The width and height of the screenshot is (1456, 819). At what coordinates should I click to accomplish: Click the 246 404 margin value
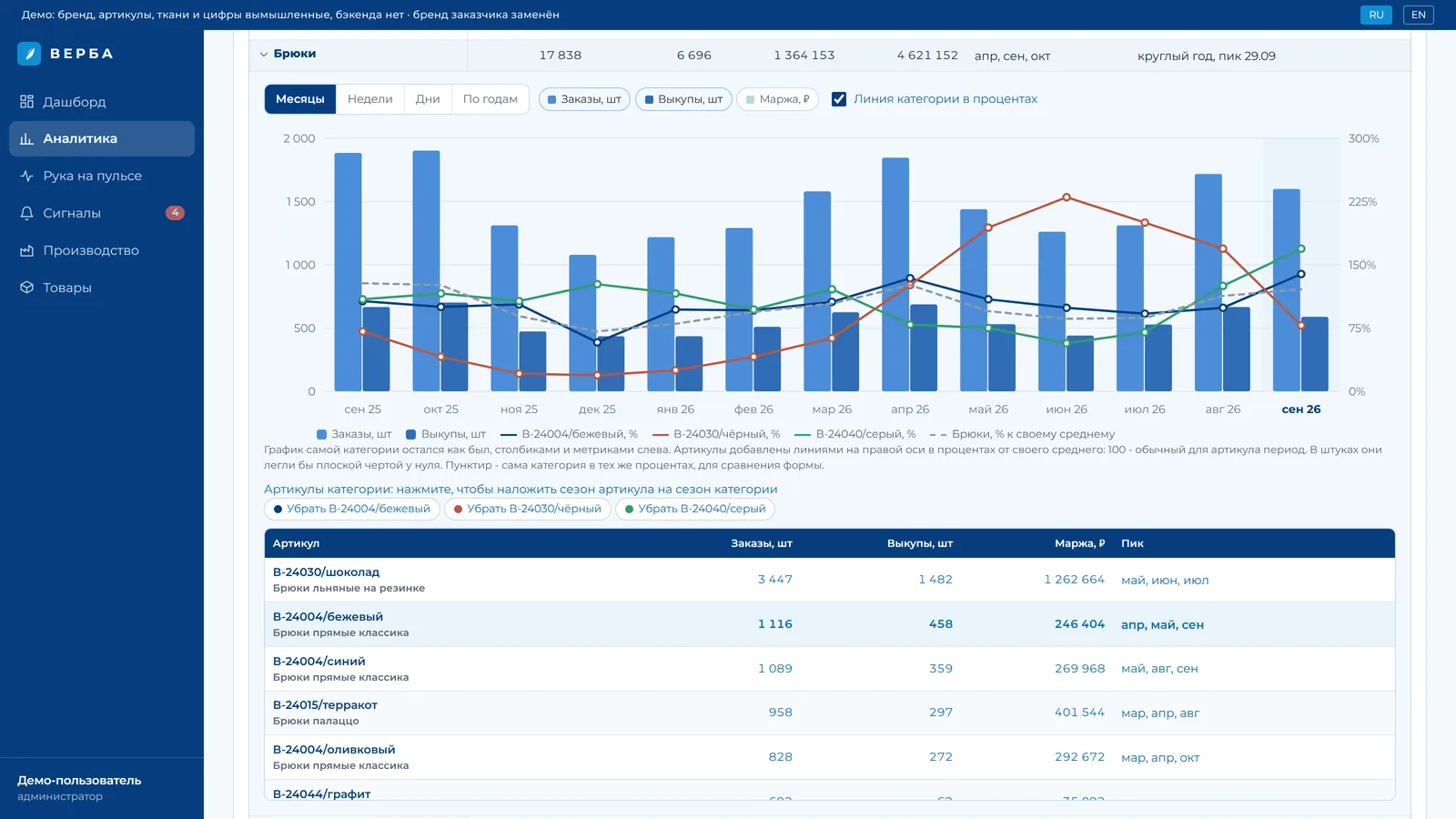tap(1080, 624)
